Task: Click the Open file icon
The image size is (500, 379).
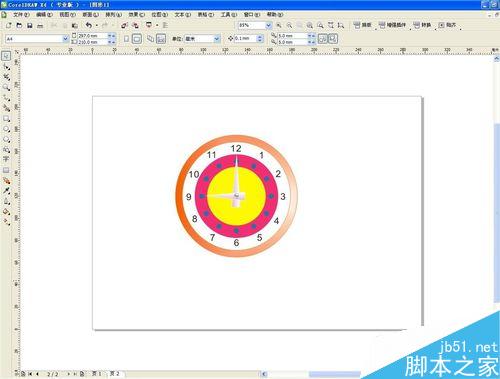Action: 19,25
